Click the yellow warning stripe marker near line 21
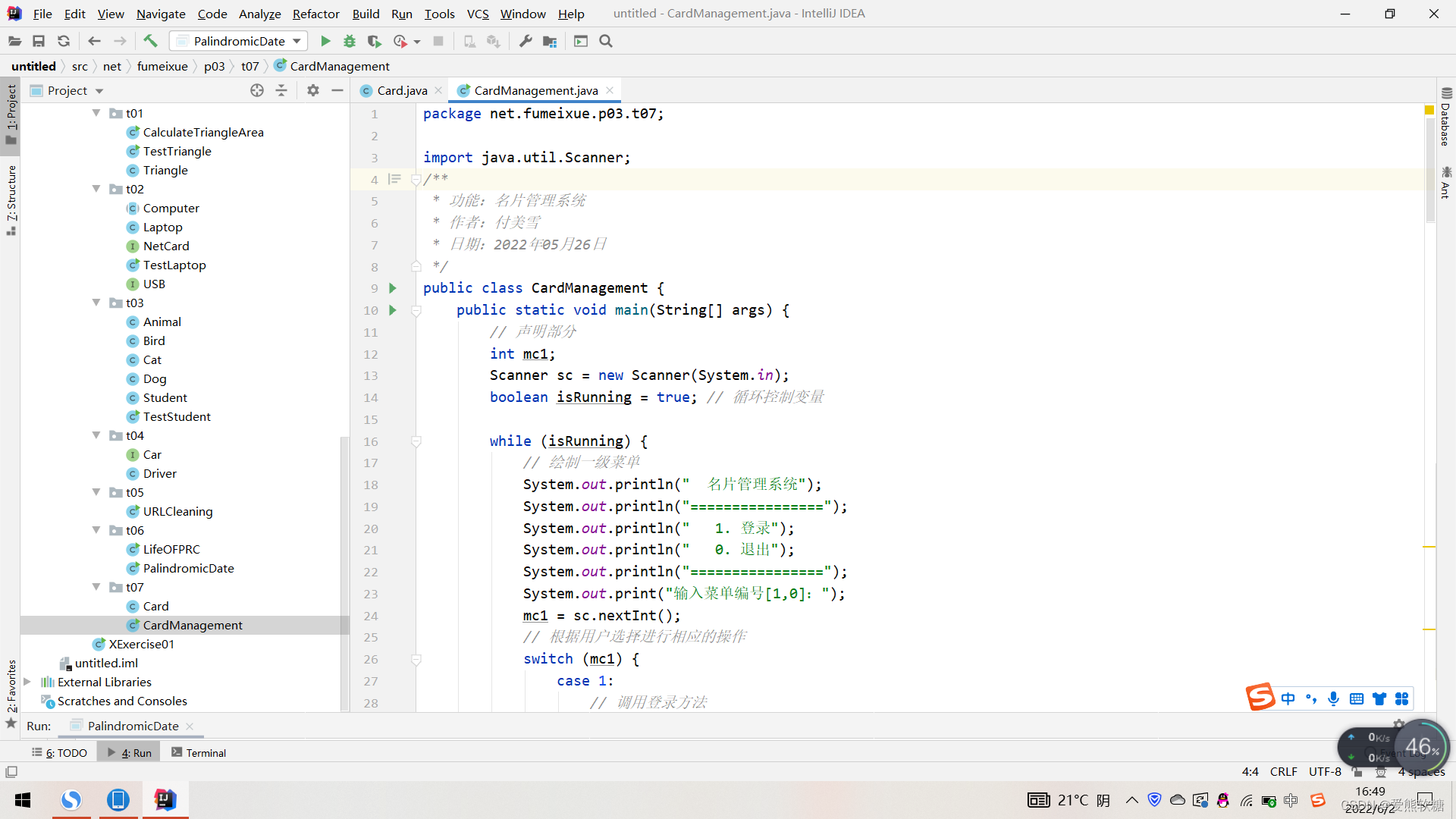The image size is (1456, 819). point(1429,547)
